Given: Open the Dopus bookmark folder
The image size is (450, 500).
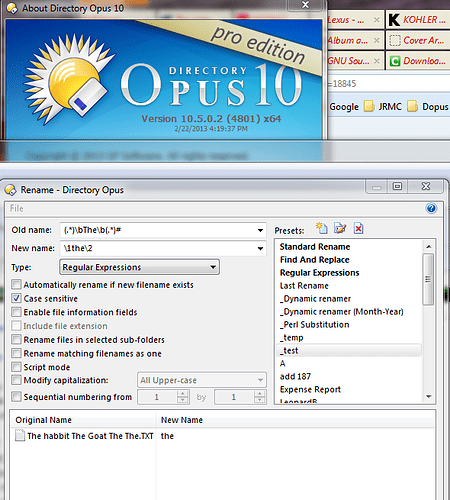Looking at the screenshot, I should pyautogui.click(x=428, y=107).
